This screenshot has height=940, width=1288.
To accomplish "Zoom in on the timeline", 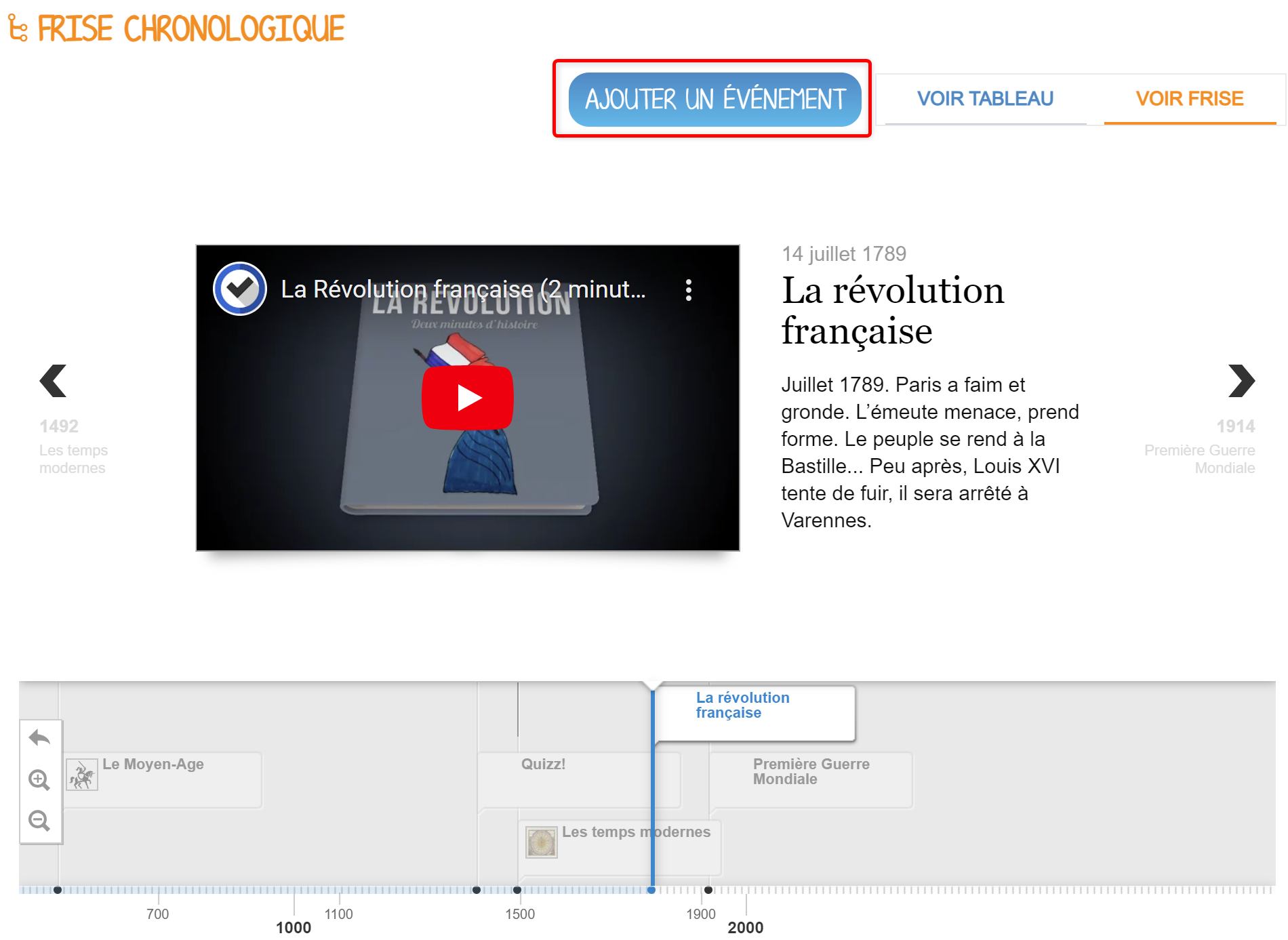I will (x=40, y=780).
